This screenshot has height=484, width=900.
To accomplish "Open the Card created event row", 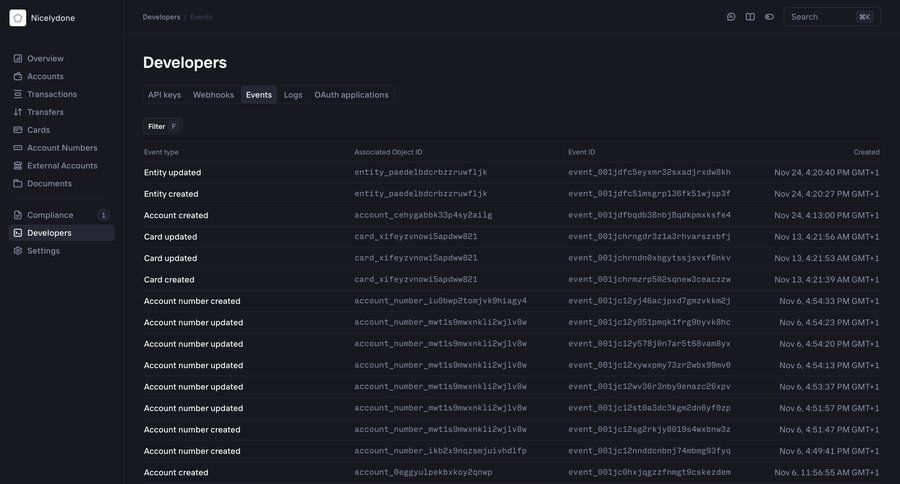I will pyautogui.click(x=511, y=280).
